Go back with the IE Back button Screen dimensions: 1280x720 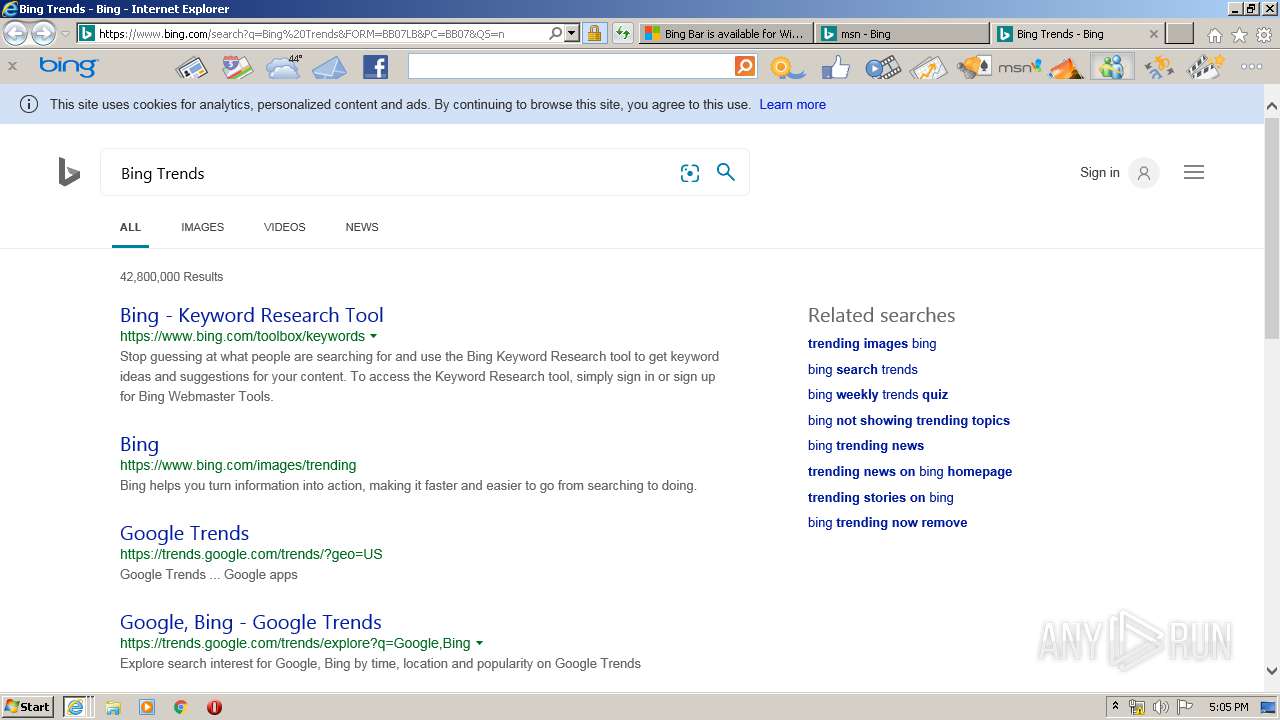(15, 33)
